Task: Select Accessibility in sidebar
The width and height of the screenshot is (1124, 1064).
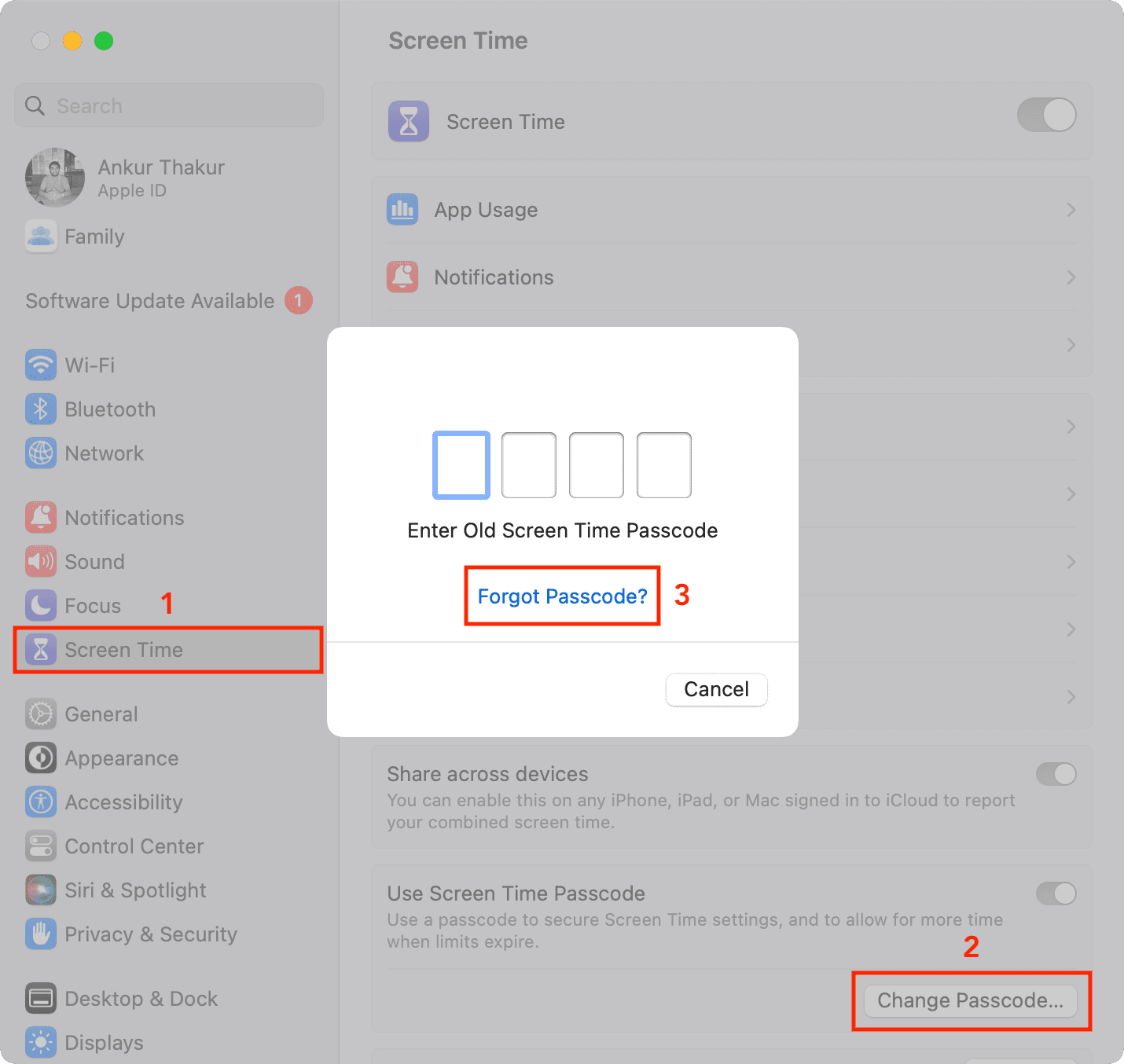Action: [x=168, y=802]
